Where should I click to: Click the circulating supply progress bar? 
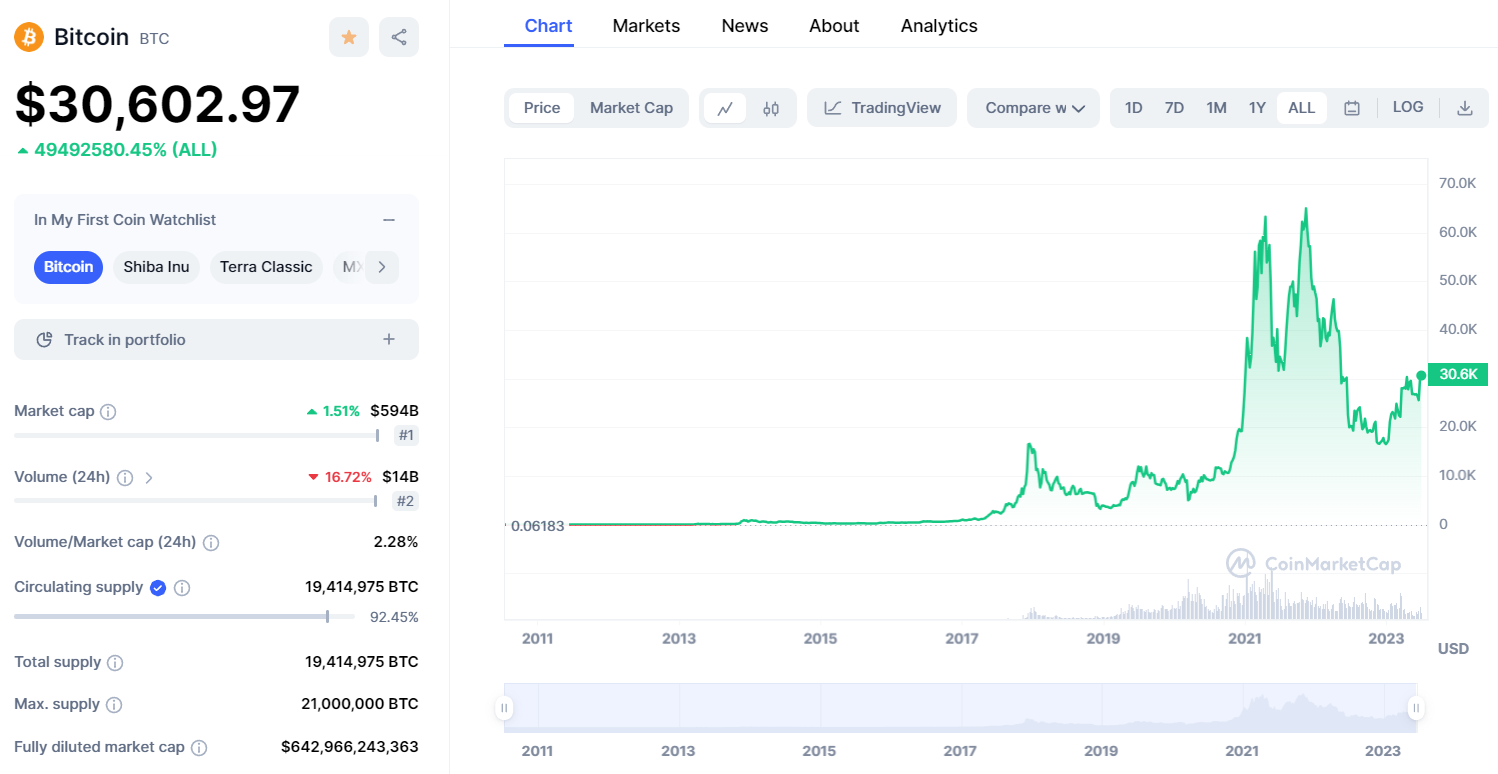(x=184, y=617)
